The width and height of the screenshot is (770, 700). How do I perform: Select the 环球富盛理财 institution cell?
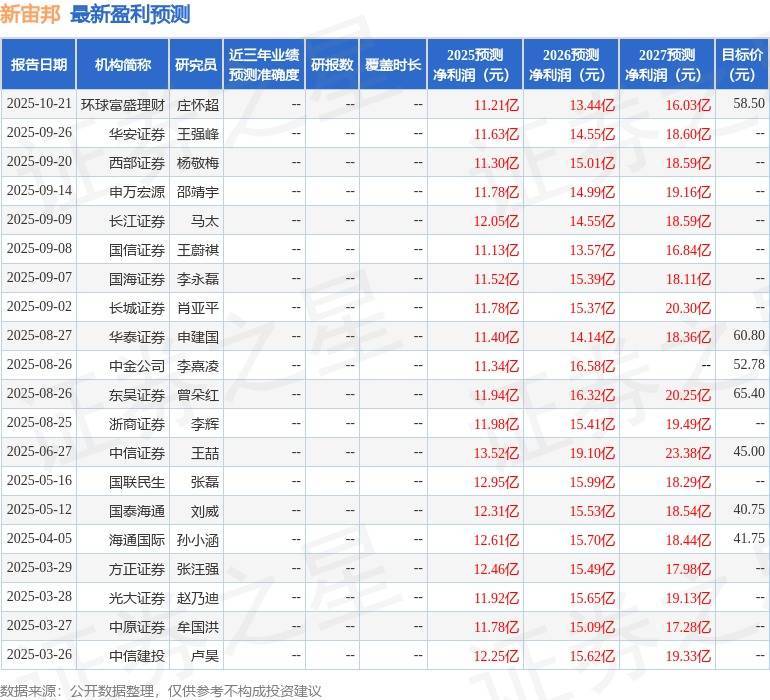click(x=123, y=103)
